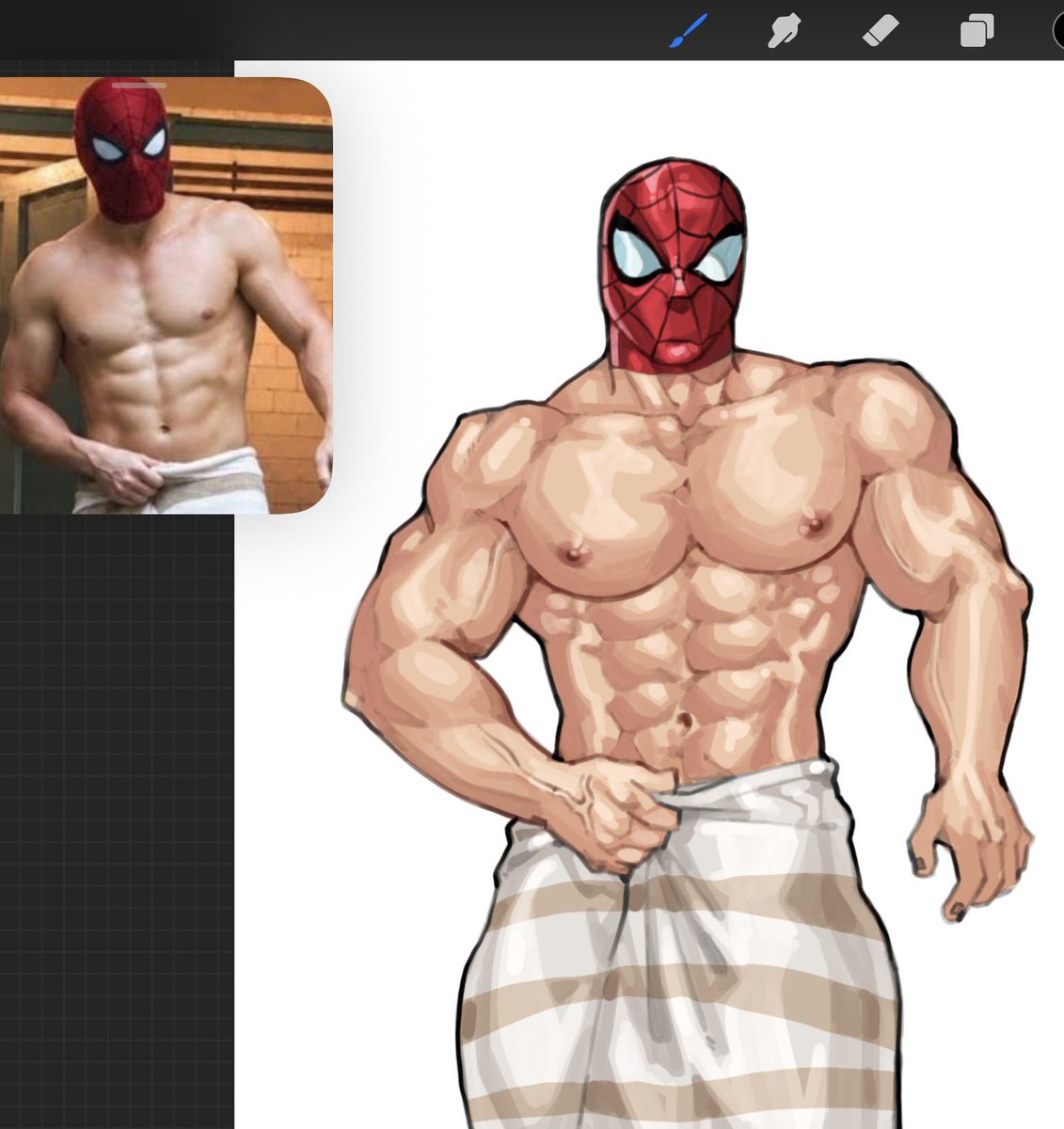Select the Smudge tool
This screenshot has width=1064, height=1129.
tap(786, 31)
